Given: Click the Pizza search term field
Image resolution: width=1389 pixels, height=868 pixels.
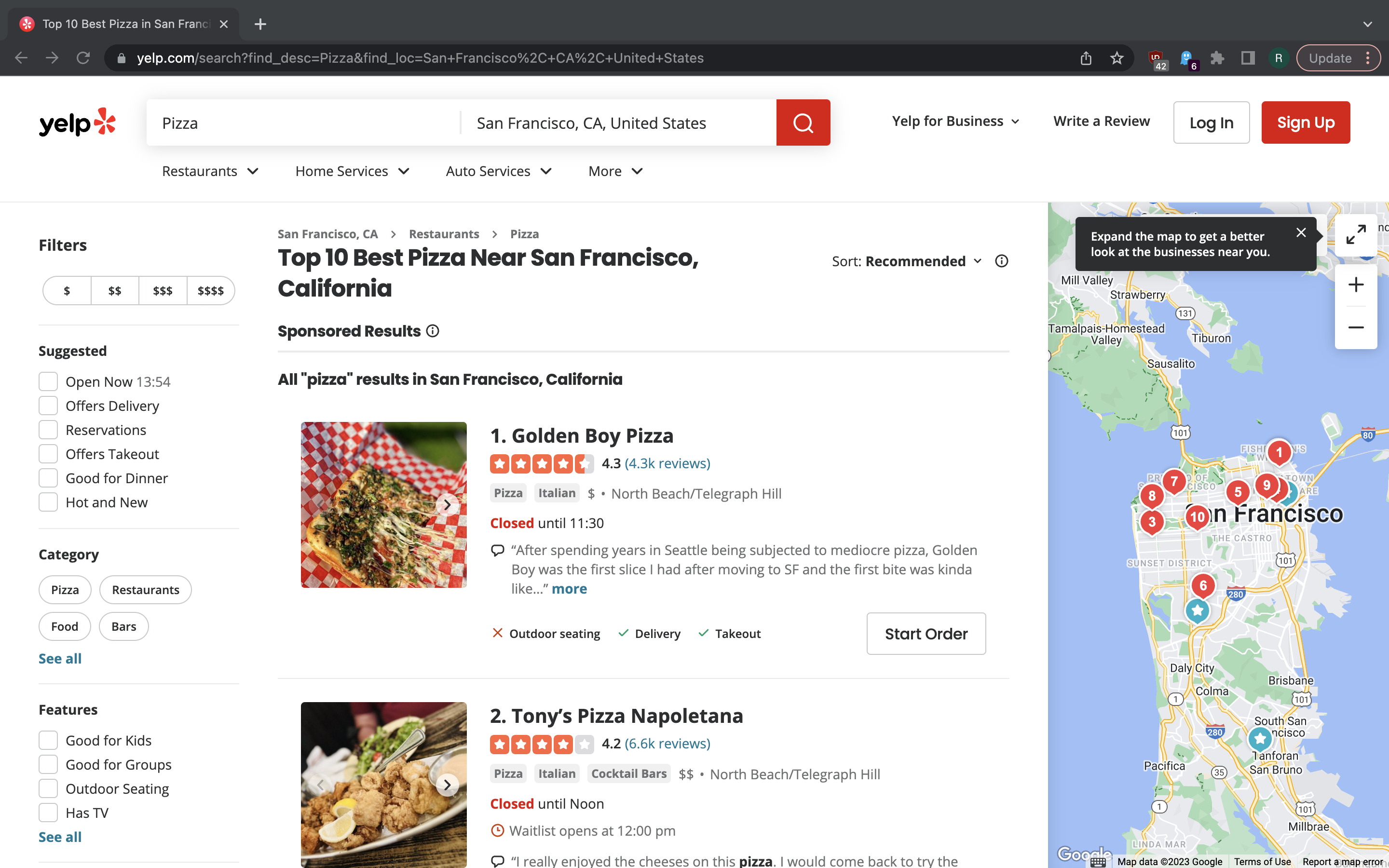Looking at the screenshot, I should tap(303, 123).
